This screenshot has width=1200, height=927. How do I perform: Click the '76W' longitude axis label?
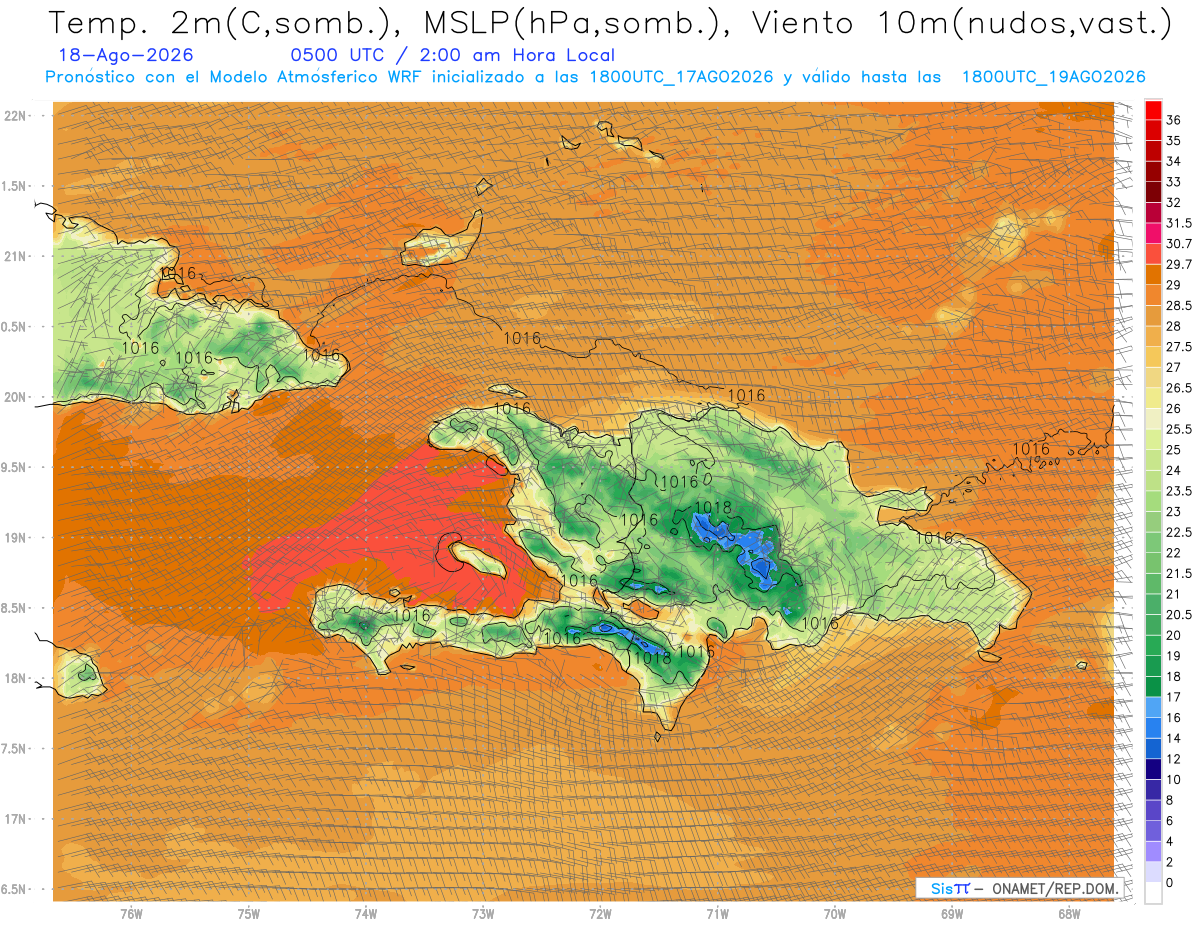click(x=131, y=914)
